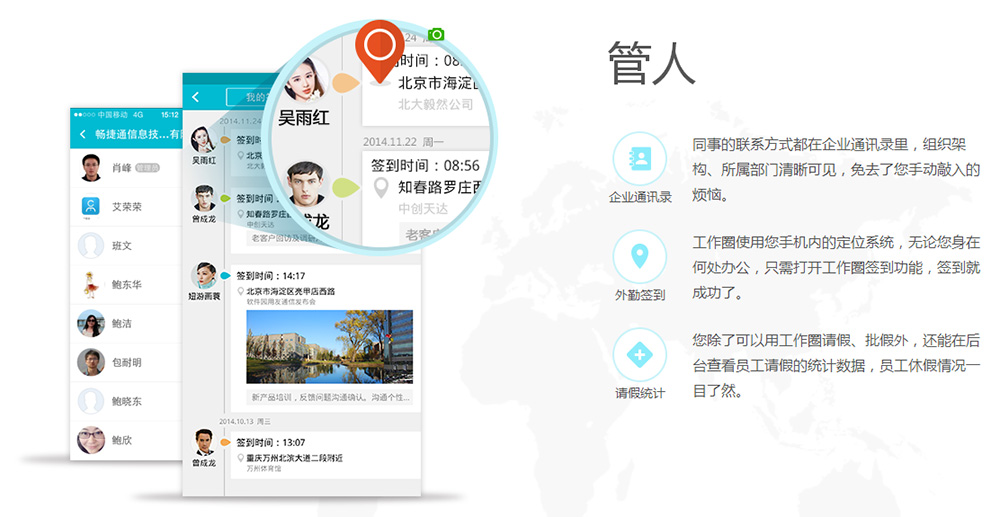Open contact 包耐明 in the list
Viewport: 1000px width, 517px height.
[126, 362]
